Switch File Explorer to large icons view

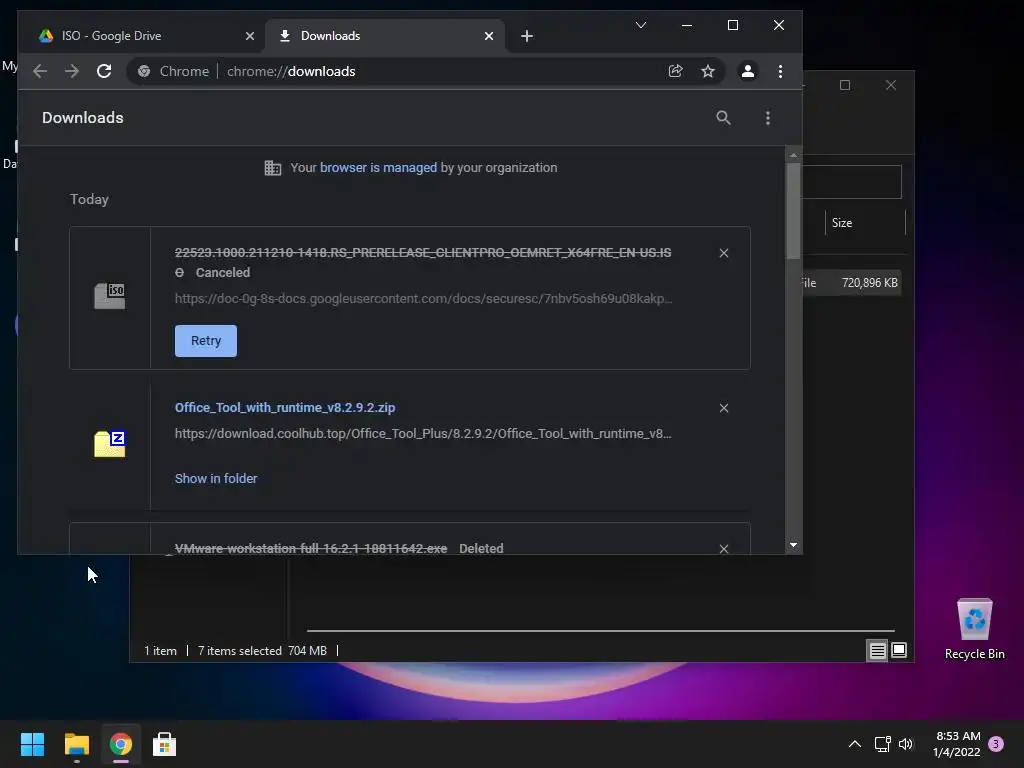899,650
